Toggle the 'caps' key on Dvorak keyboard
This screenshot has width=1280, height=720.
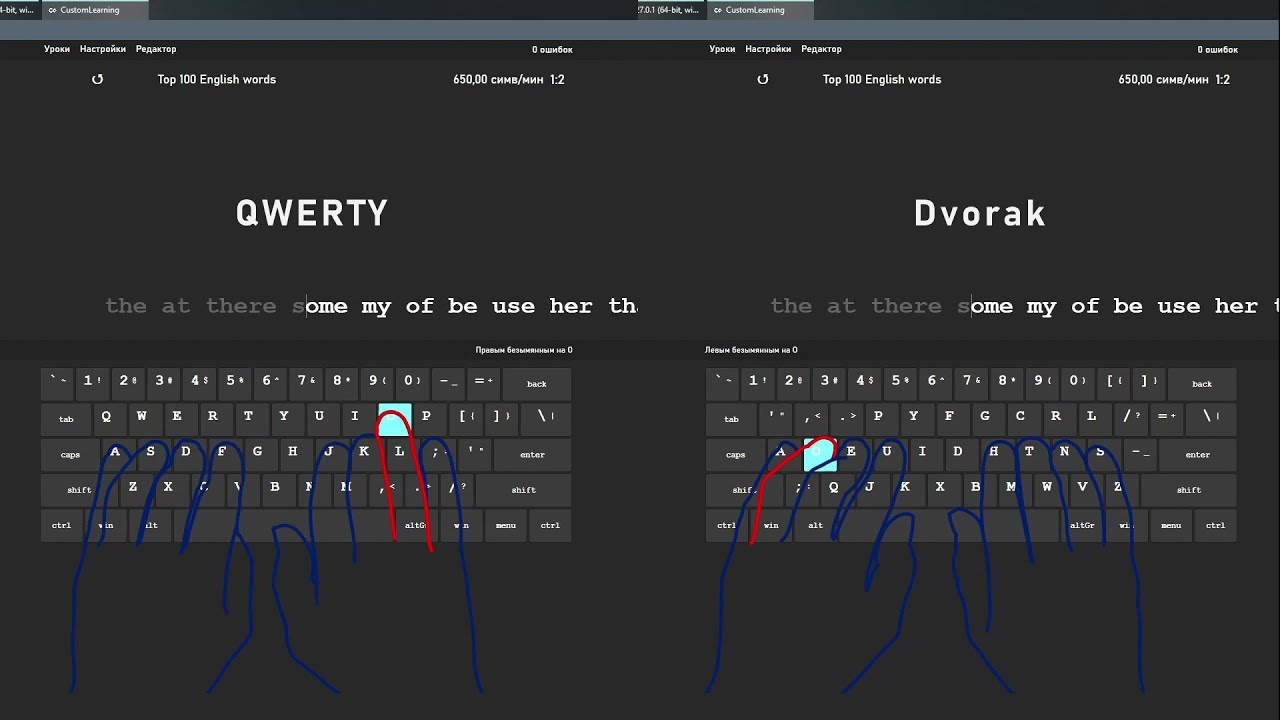point(735,455)
